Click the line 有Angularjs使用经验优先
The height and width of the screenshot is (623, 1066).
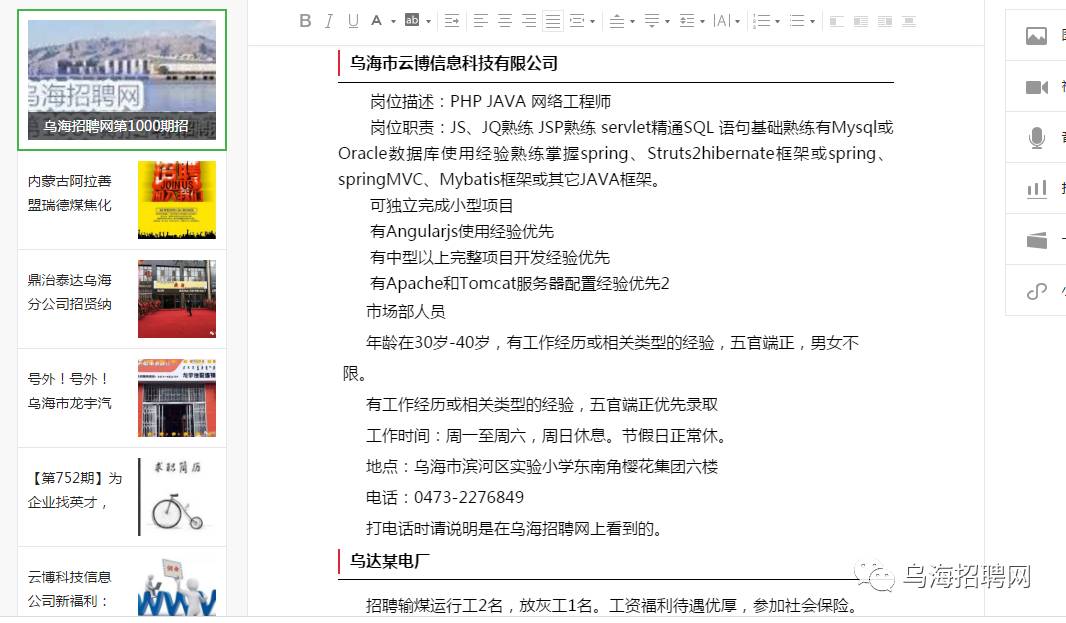tap(462, 231)
